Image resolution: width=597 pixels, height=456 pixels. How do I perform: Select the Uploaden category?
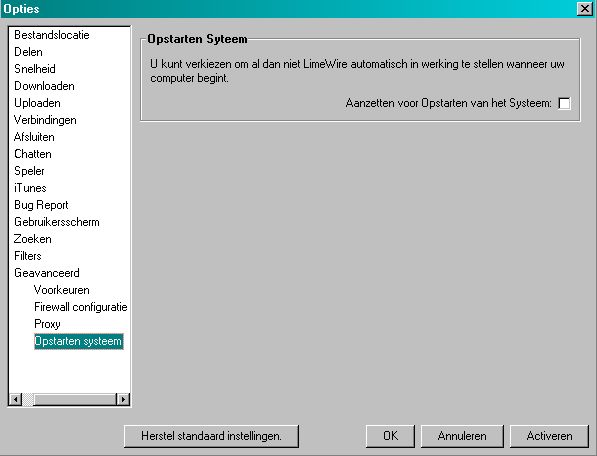pos(37,103)
